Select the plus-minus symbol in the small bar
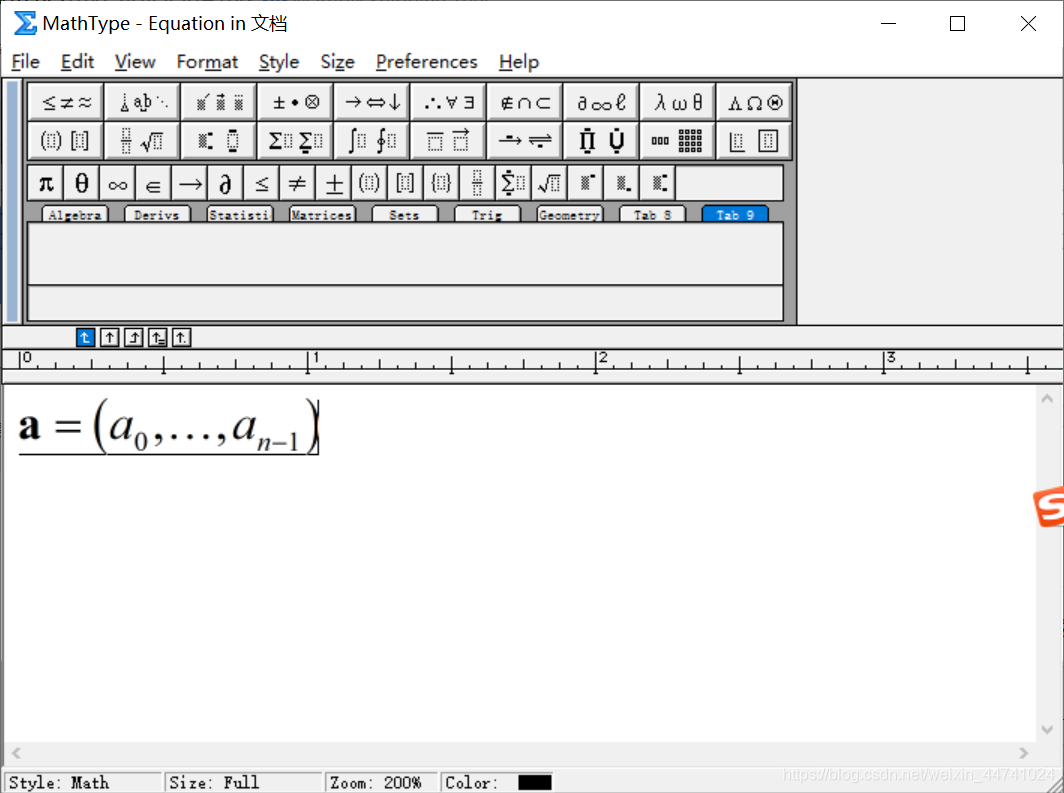The image size is (1064, 793). click(x=333, y=182)
